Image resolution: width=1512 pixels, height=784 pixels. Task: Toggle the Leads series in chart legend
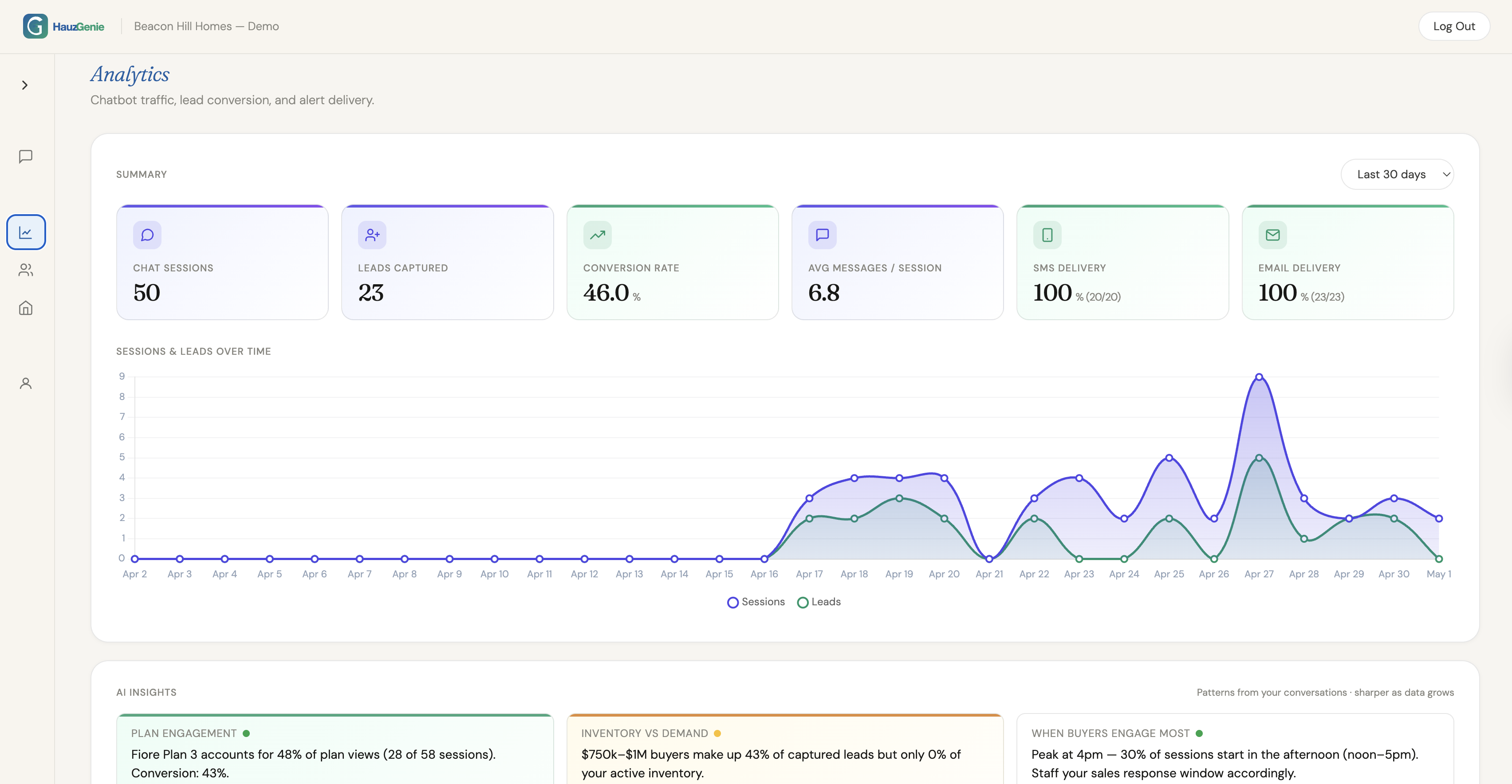pos(819,602)
